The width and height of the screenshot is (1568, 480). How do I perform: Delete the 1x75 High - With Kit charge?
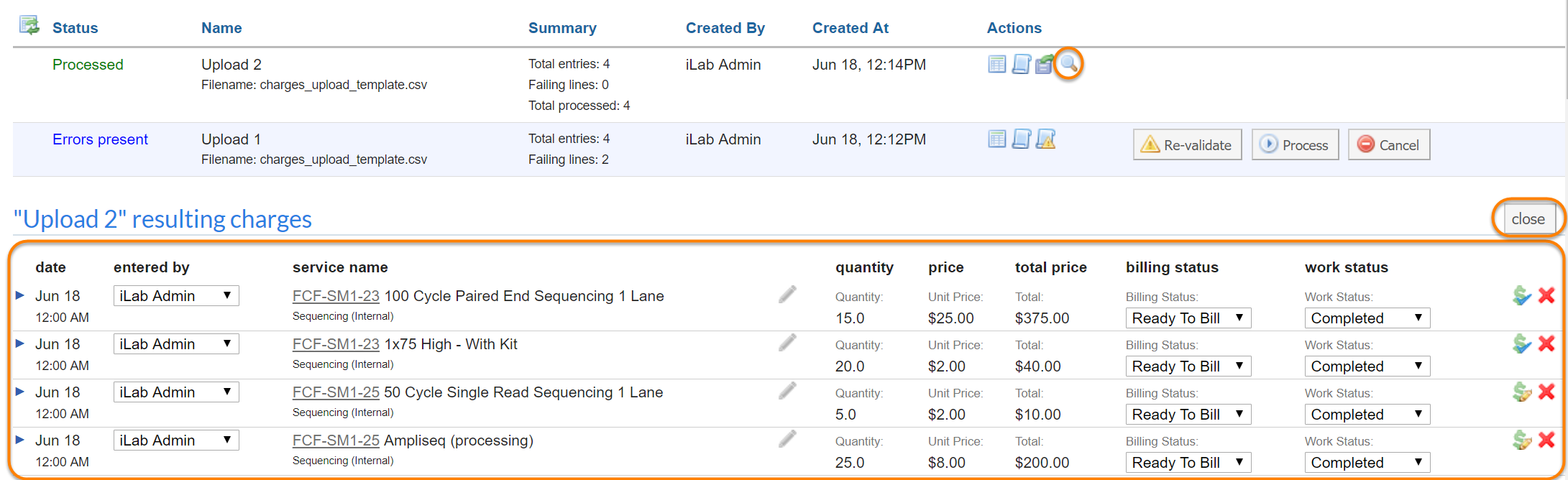1546,343
